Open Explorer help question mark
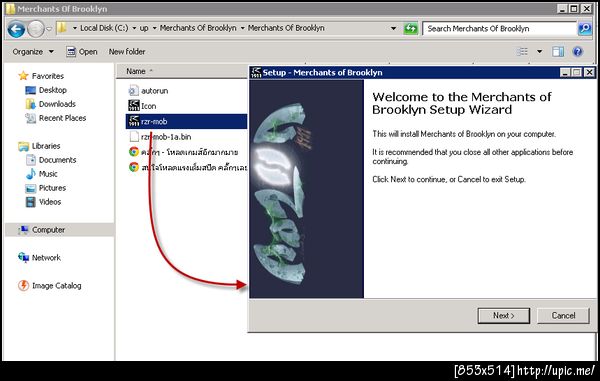600x381 pixels. pos(578,52)
